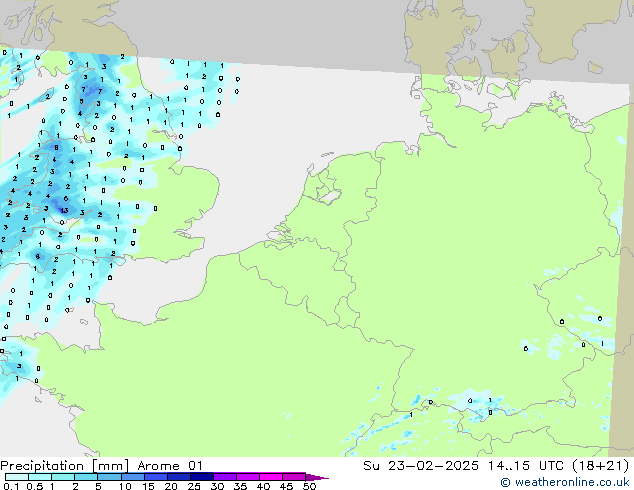Click the '15' legend scale label
The height and width of the screenshot is (490, 634).
148,486
